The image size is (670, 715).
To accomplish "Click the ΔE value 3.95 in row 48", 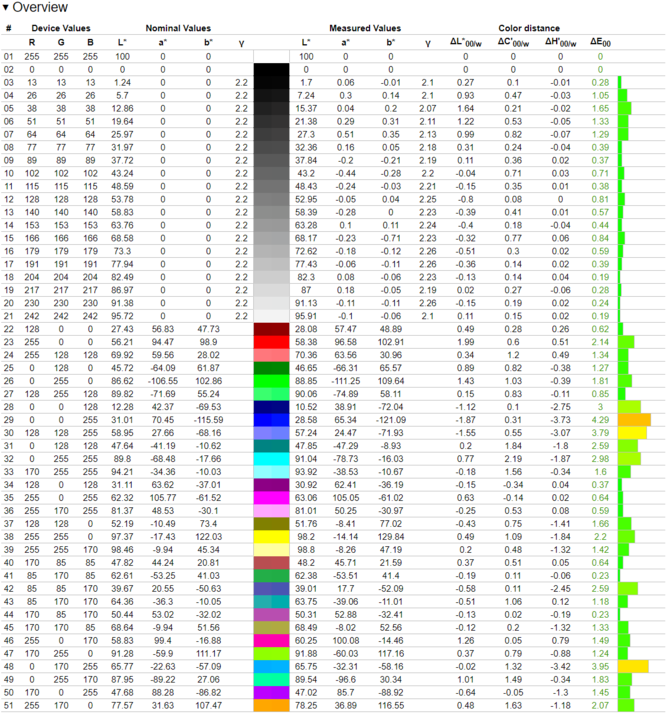I will [x=601, y=666].
